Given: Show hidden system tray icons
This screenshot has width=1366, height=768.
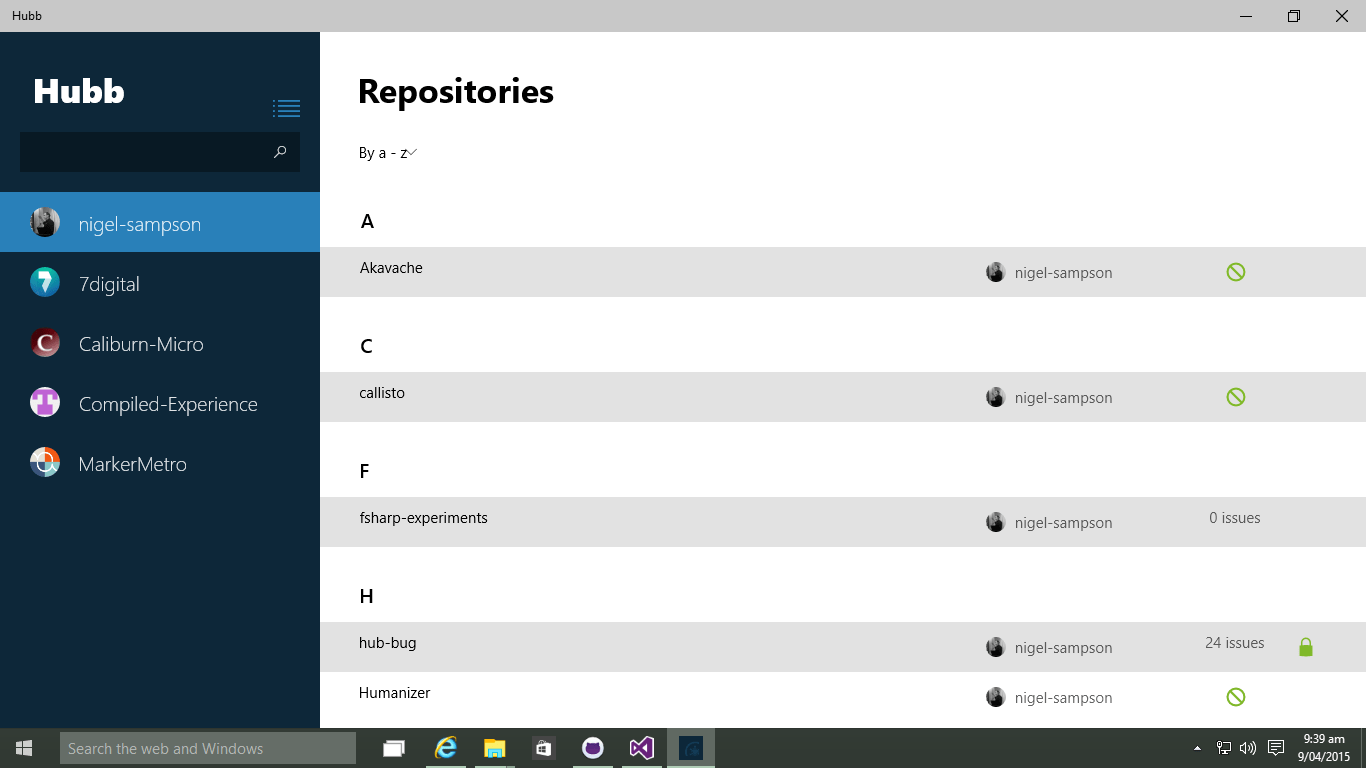Looking at the screenshot, I should [x=1198, y=748].
